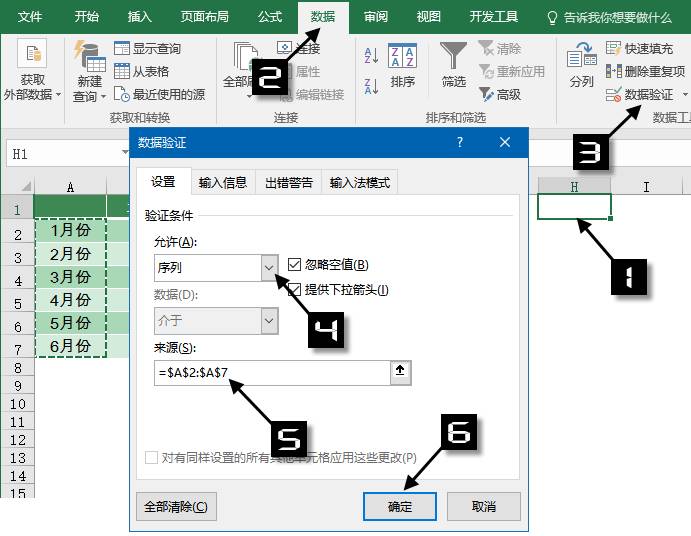Open the 开发工具 ribbon tab
This screenshot has height=536, width=691.
coord(494,17)
